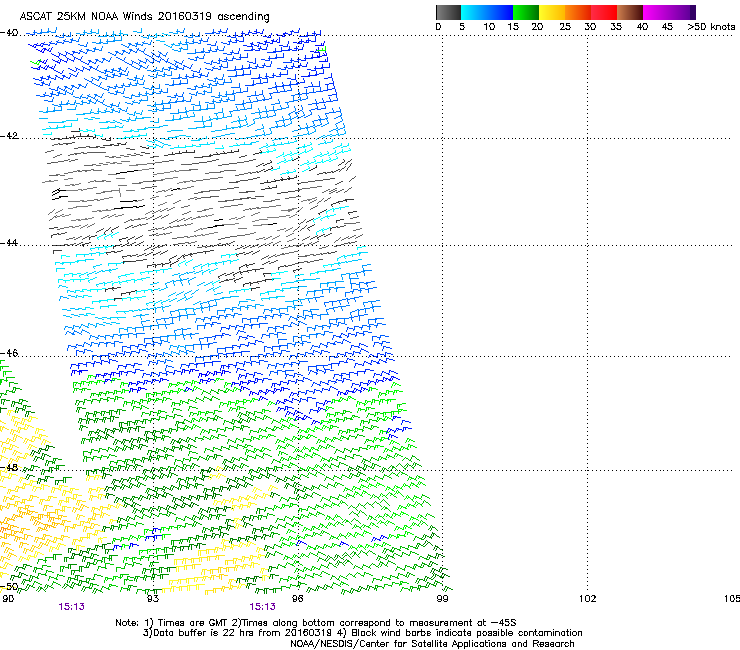Screen dimensions: 740x650
Task: Click the >50 knots legend label
Action: 711,27
